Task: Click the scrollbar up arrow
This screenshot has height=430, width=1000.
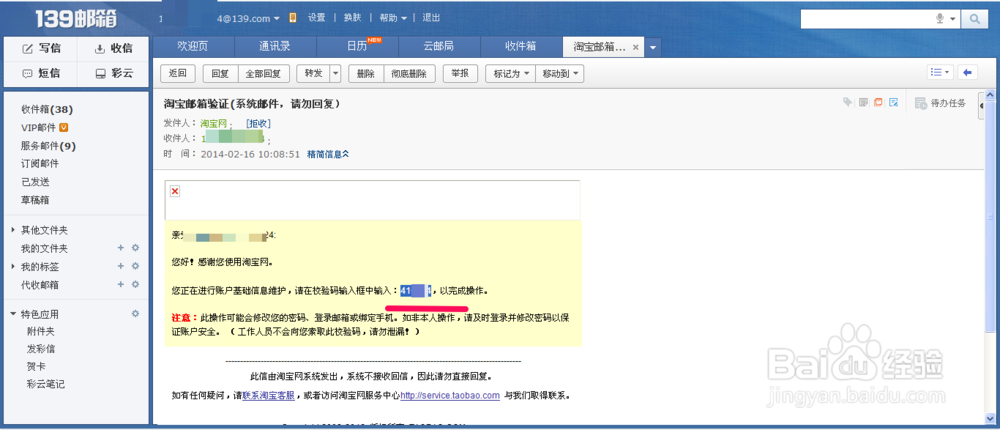Action: click(990, 94)
